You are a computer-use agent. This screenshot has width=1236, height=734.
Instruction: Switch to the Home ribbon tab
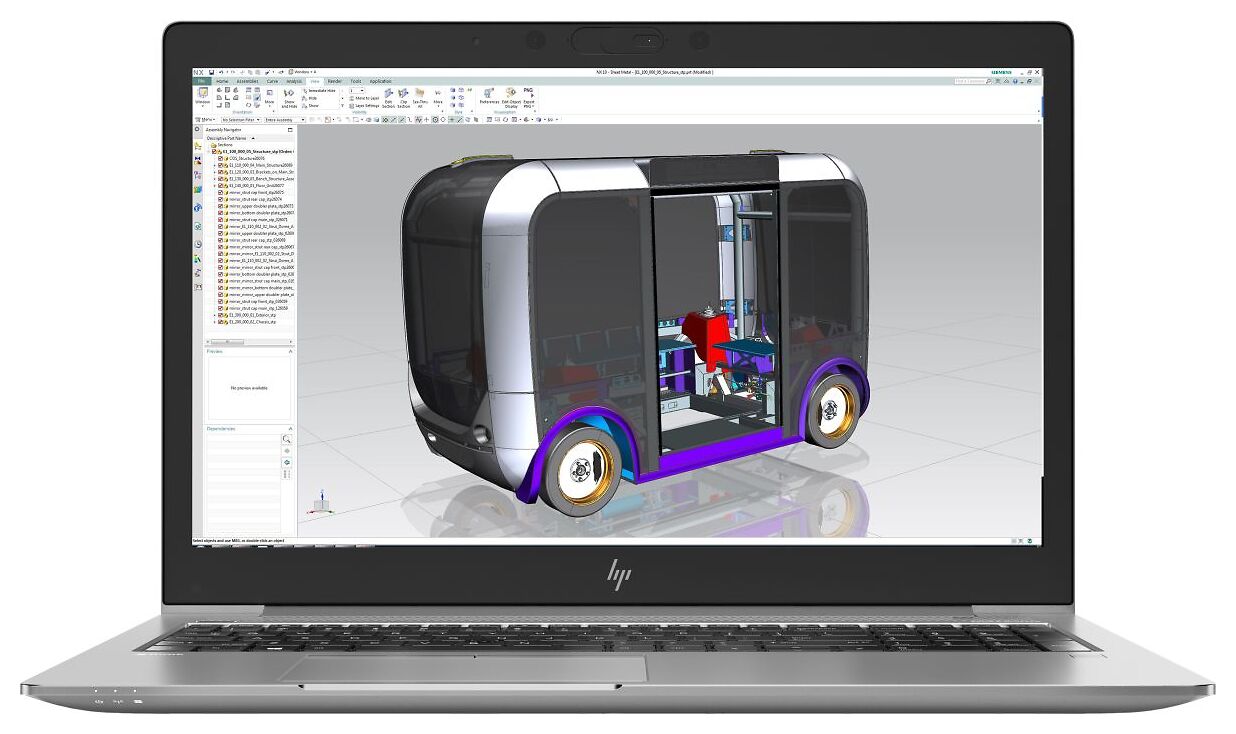222,81
